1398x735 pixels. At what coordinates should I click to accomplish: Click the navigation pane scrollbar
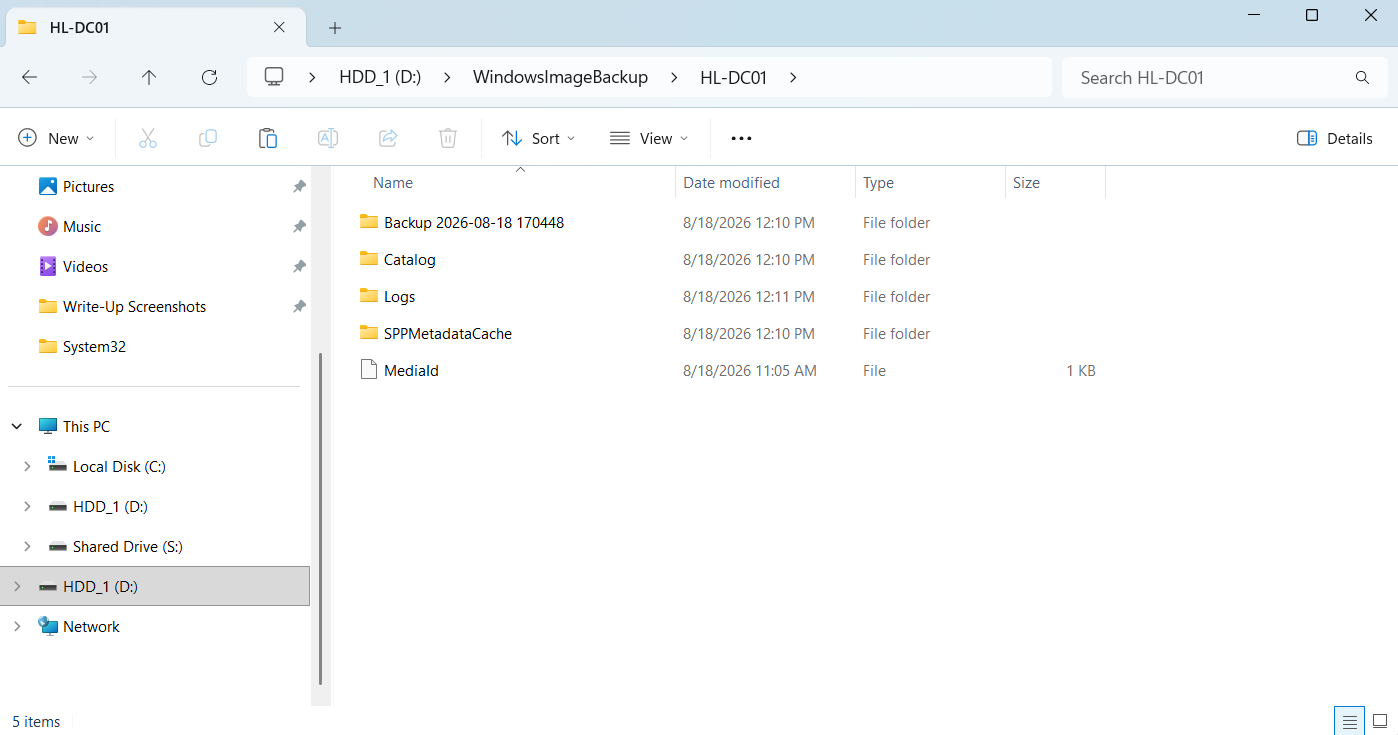coord(320,519)
